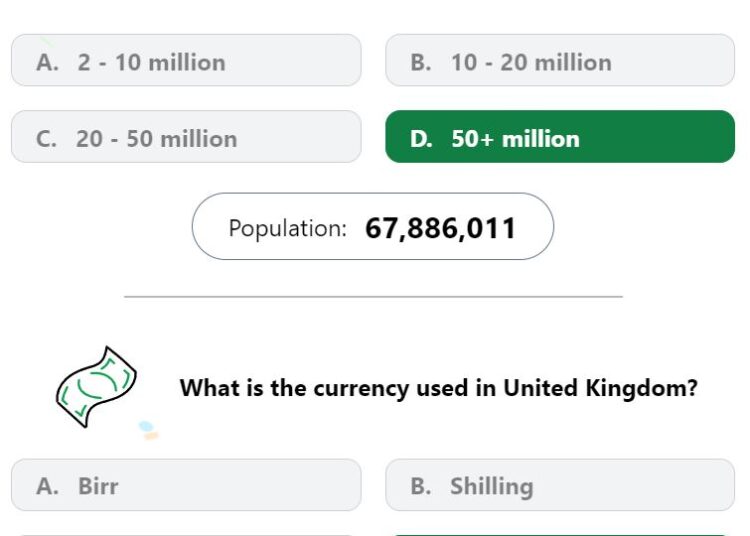Viewport: 750px width, 536px height.
Task: Select the partially visible green currency option
Action: (x=560, y=535)
